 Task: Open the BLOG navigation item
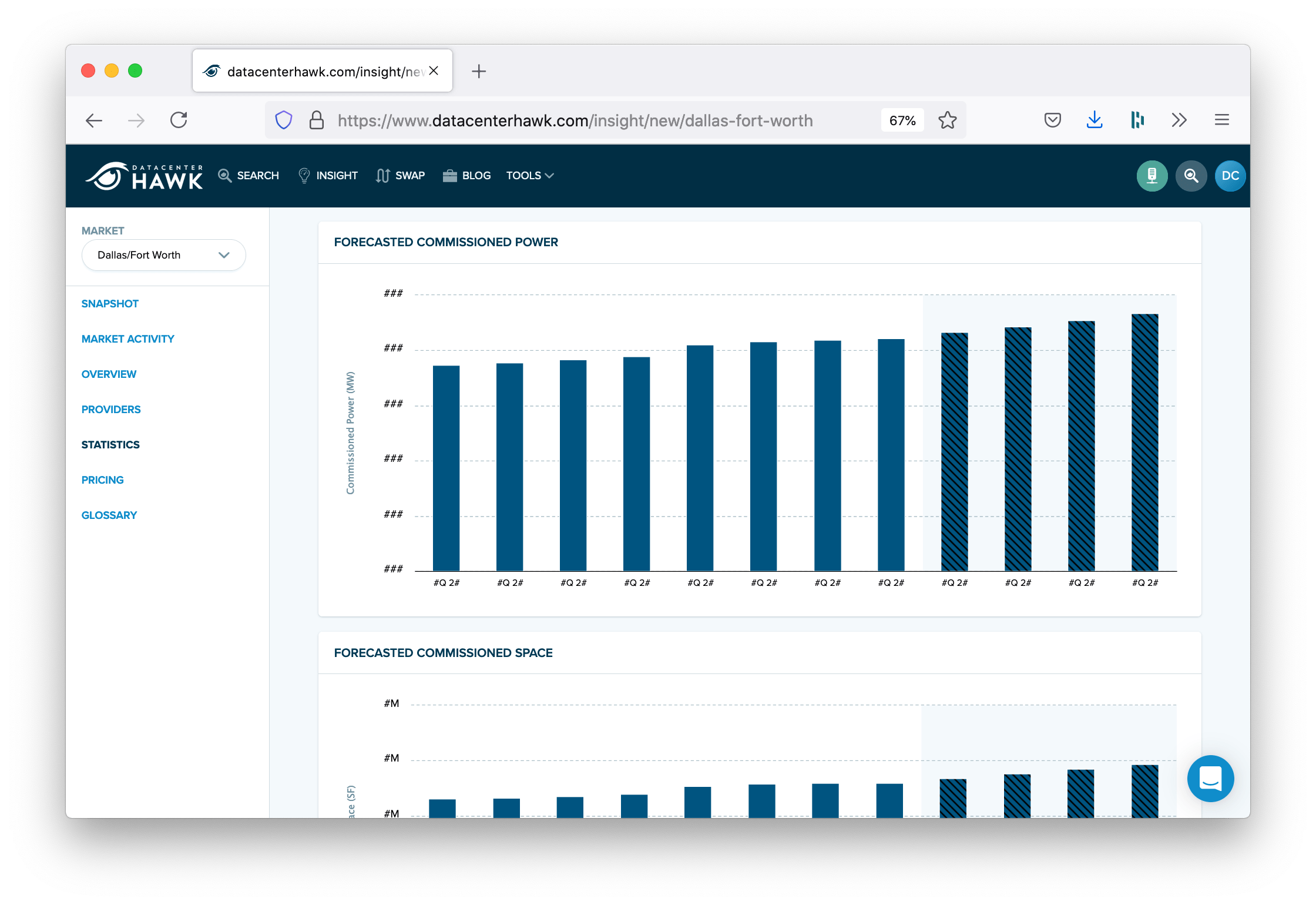[x=466, y=176]
